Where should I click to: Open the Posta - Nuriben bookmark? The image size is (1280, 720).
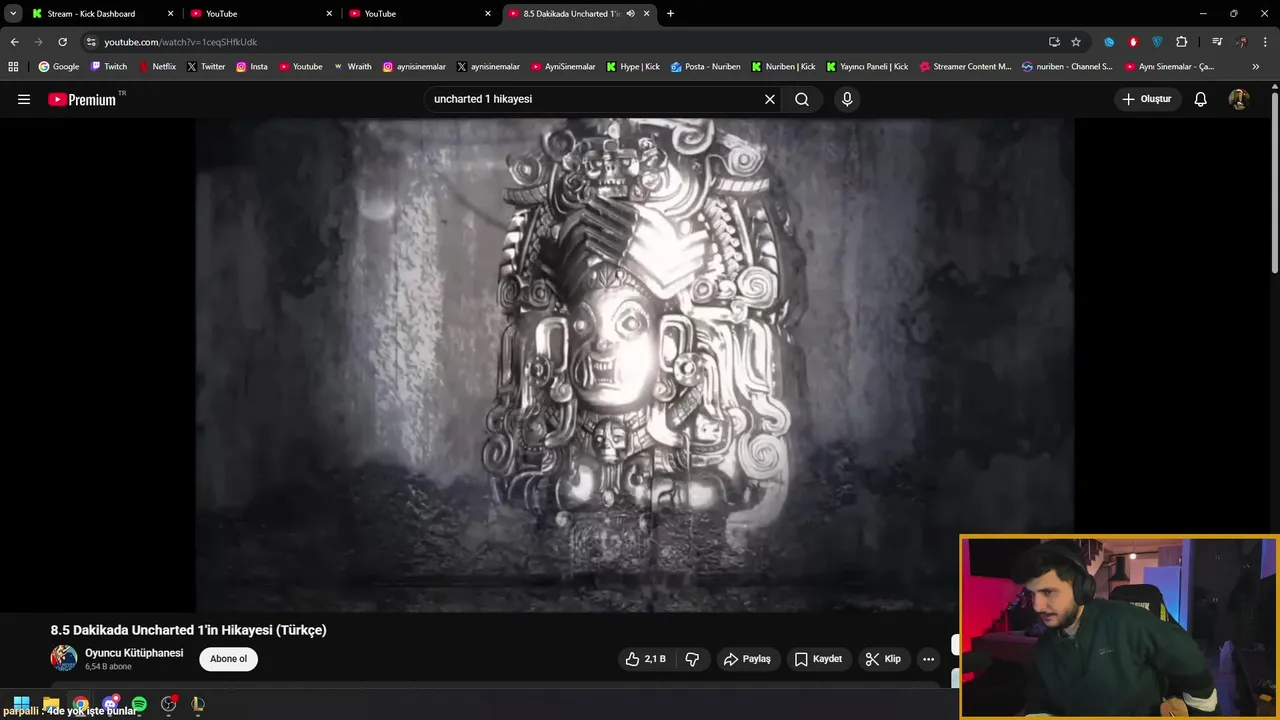click(x=705, y=67)
